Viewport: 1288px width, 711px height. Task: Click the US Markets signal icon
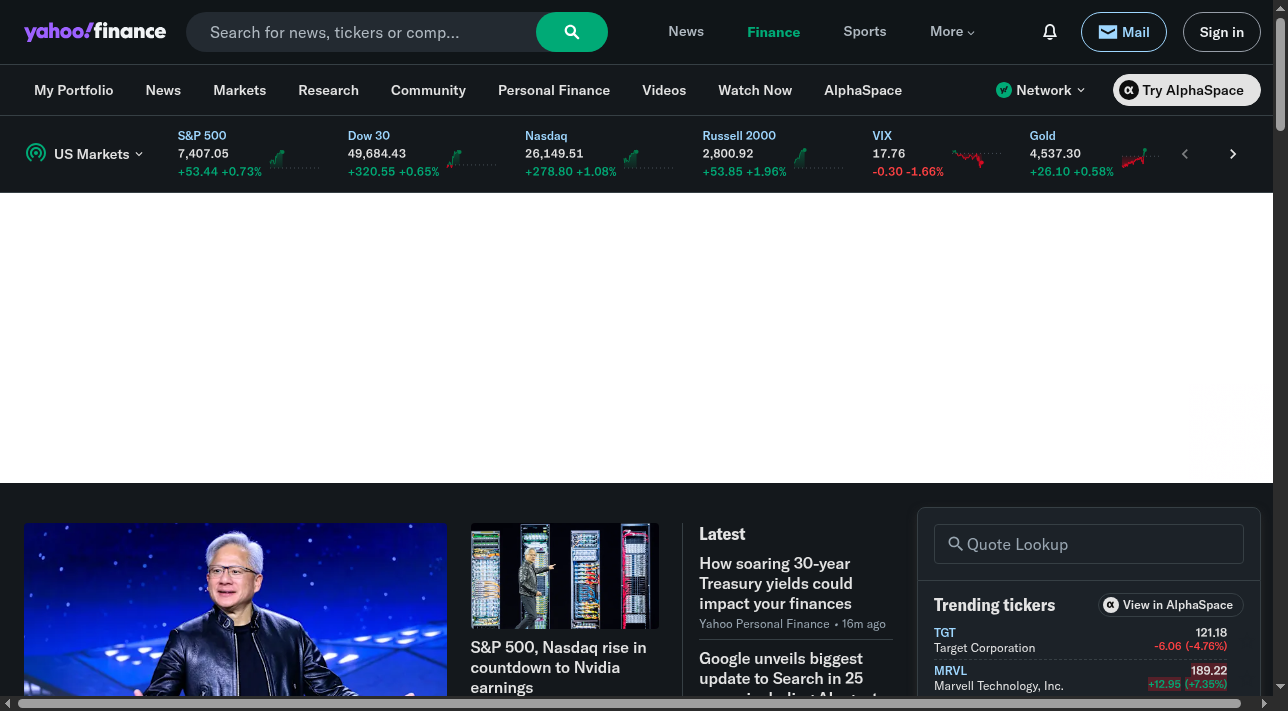(x=36, y=153)
